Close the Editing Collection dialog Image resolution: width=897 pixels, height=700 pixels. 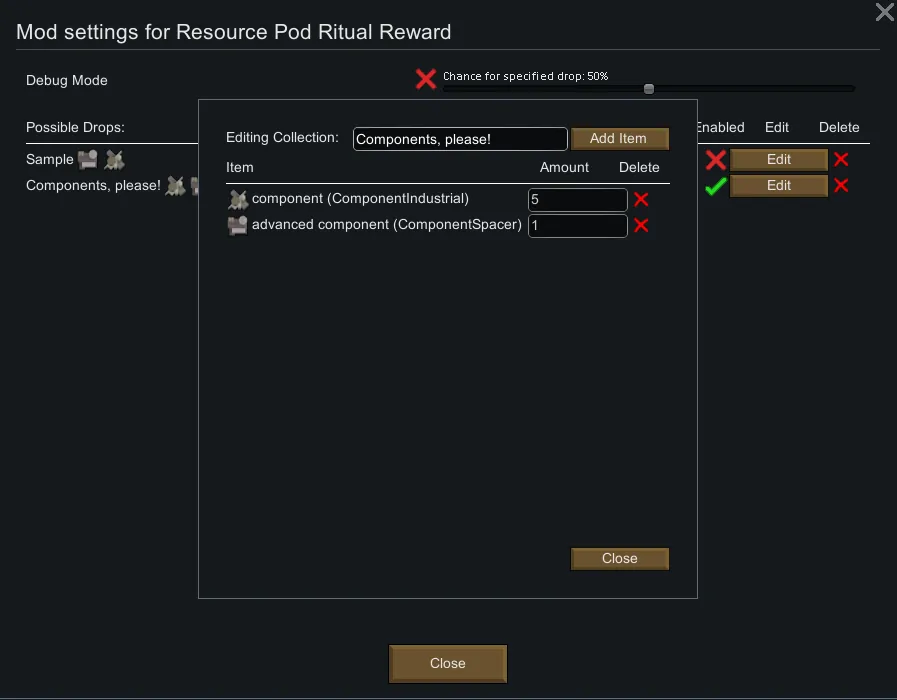pyautogui.click(x=619, y=559)
